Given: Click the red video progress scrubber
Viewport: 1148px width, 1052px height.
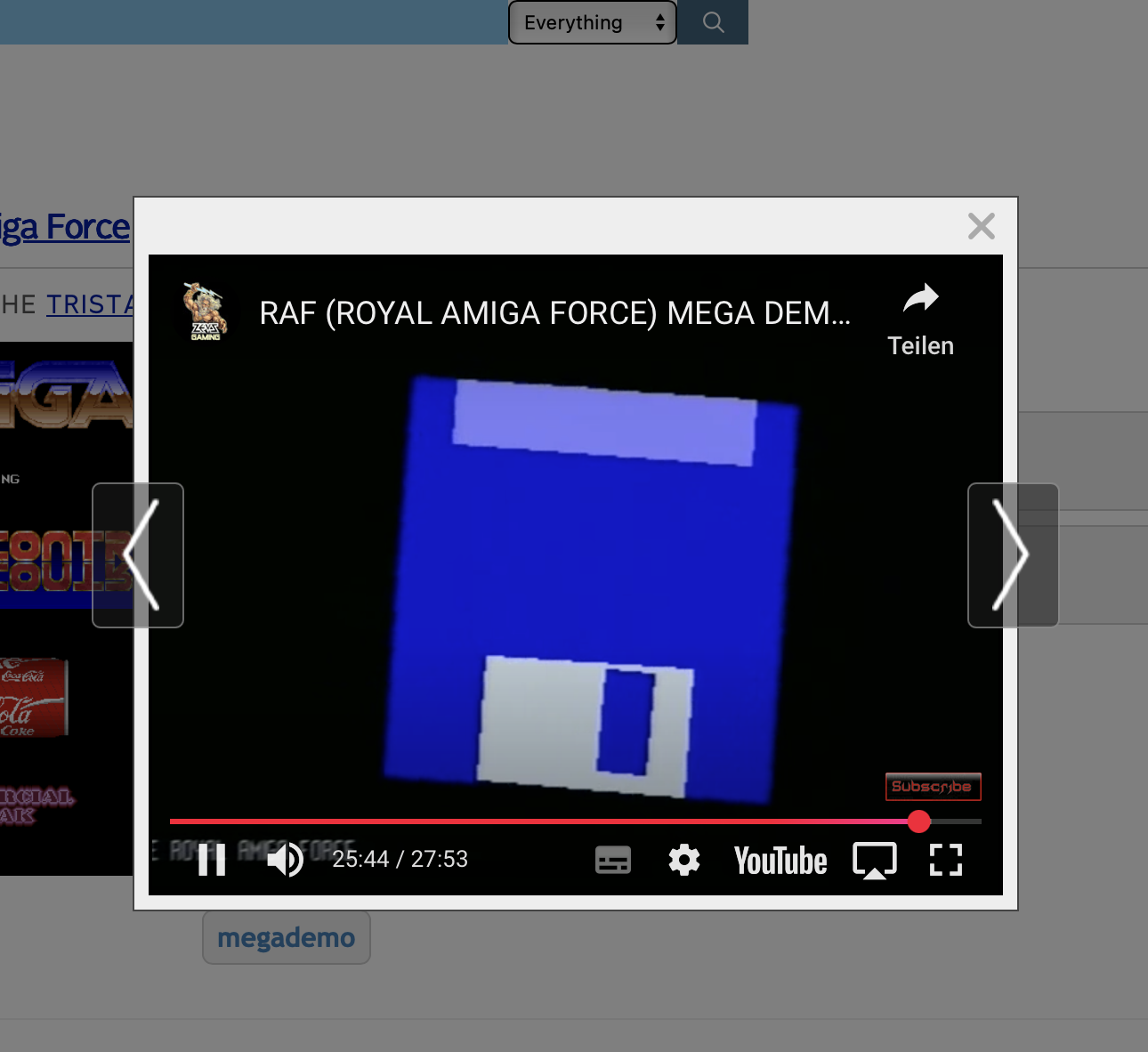Looking at the screenshot, I should 919,821.
